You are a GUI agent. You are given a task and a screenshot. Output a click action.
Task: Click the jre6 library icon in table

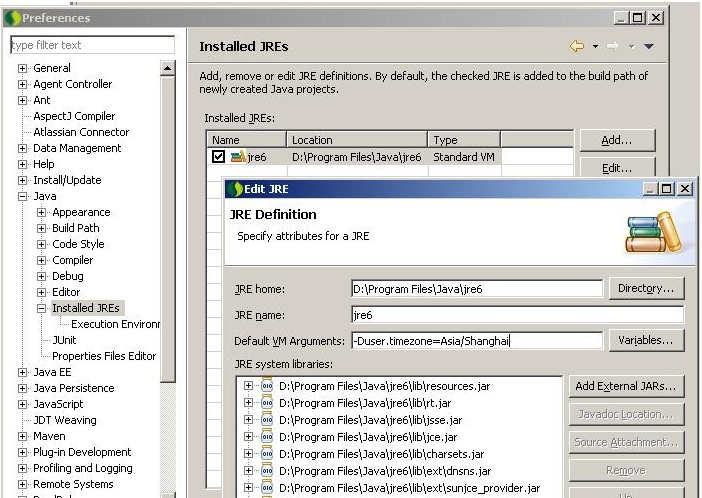click(238, 157)
